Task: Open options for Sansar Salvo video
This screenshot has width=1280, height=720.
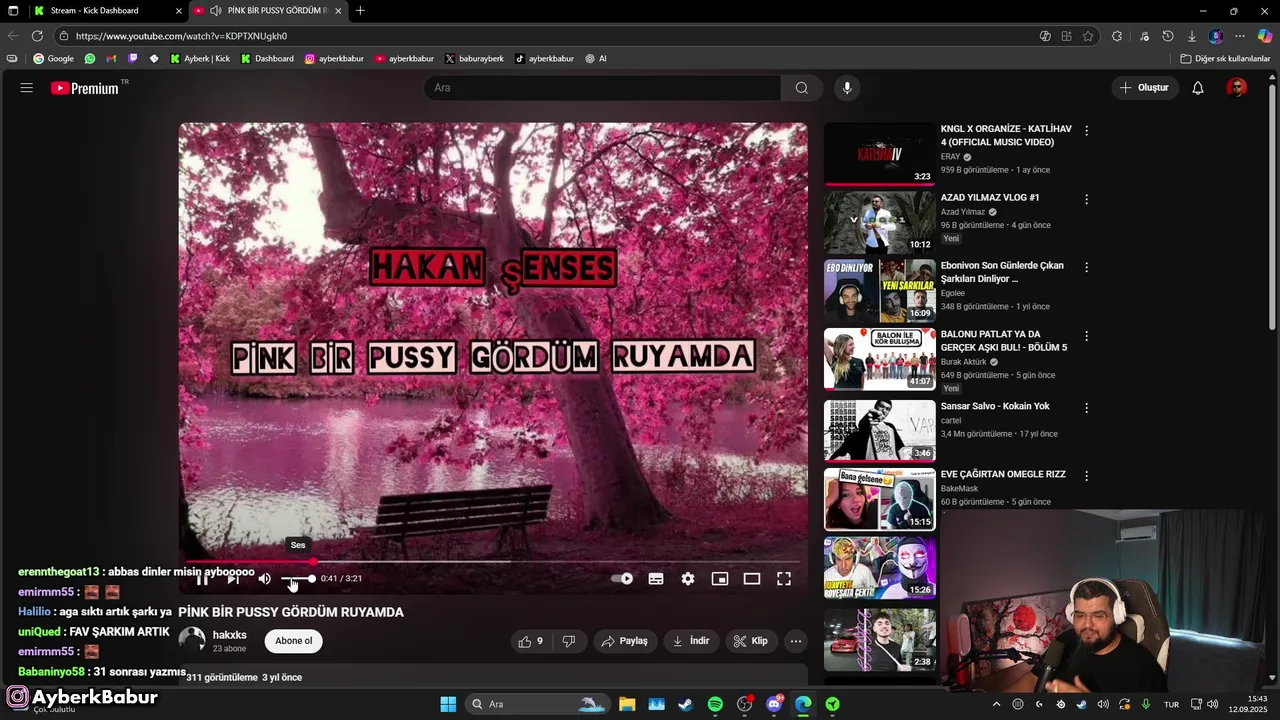Action: (1086, 408)
